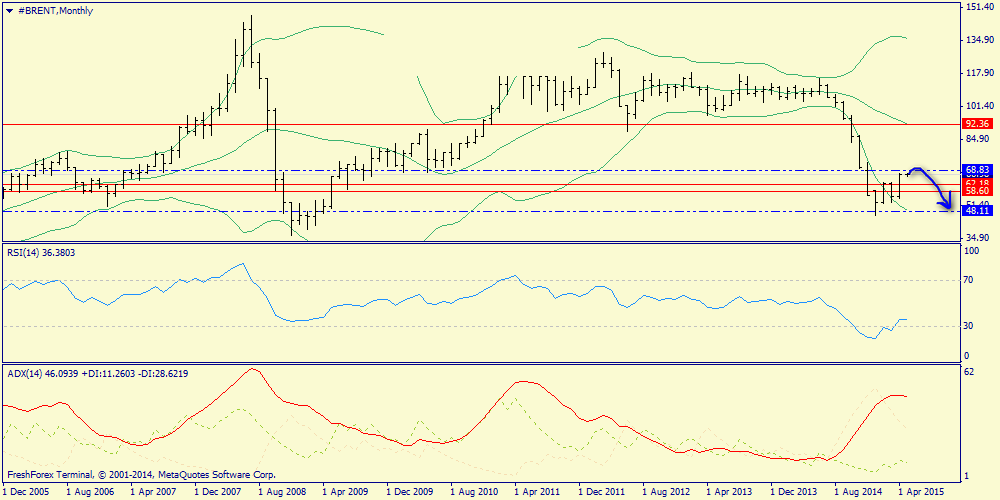1000x500 pixels.
Task: Click the FreshForex Terminal copyright text
Action: click(x=140, y=475)
